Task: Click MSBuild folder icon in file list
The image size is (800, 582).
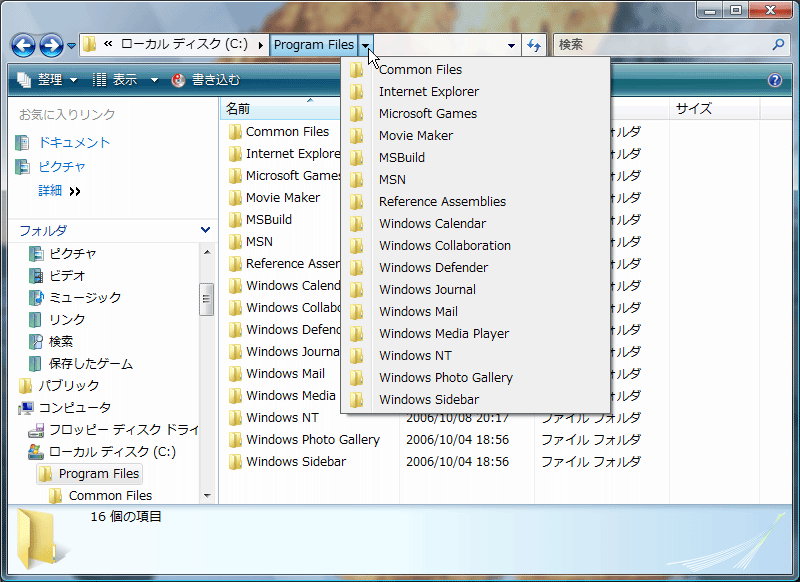Action: (235, 219)
